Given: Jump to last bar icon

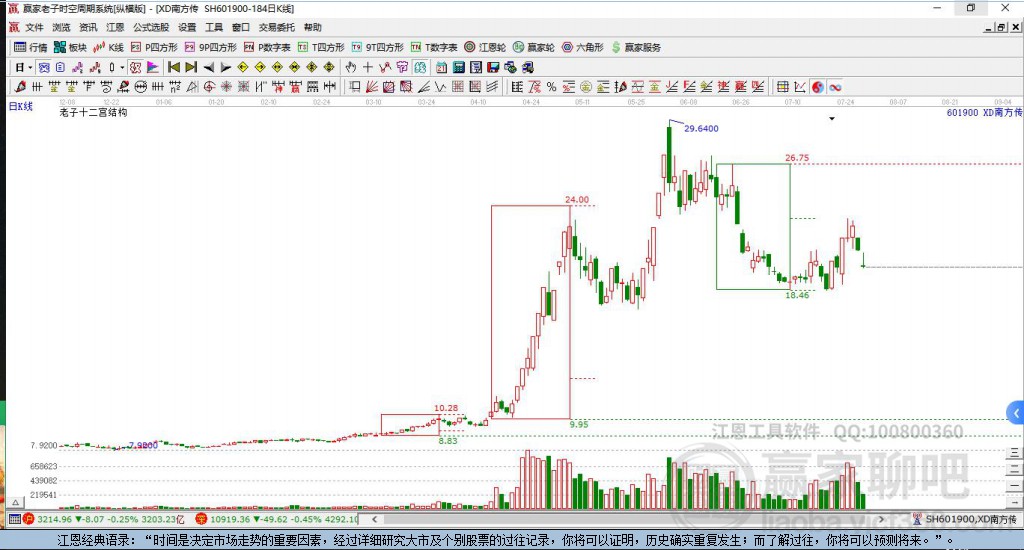Looking at the screenshot, I should click(191, 67).
